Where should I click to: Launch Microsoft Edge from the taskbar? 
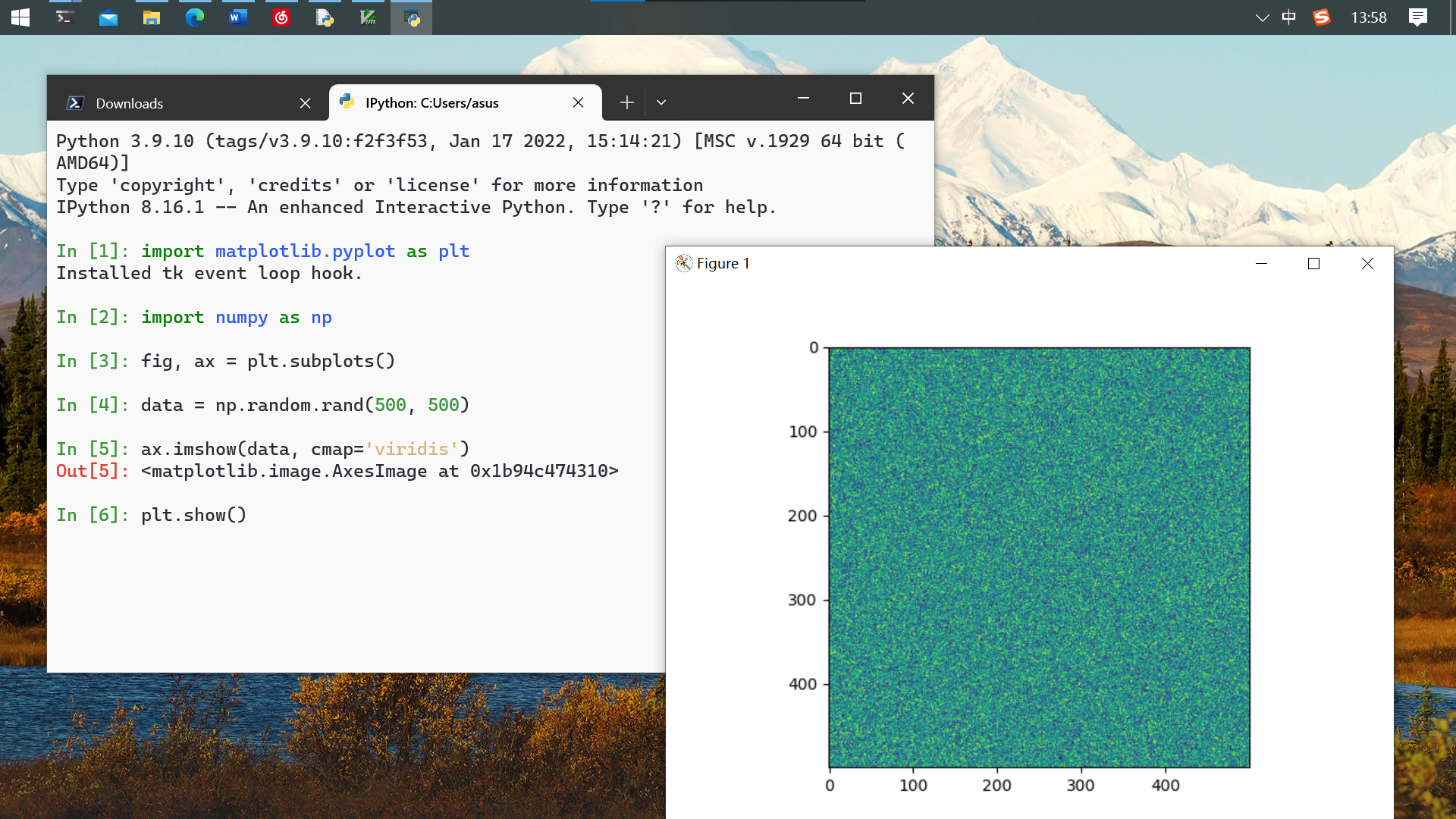tap(195, 17)
